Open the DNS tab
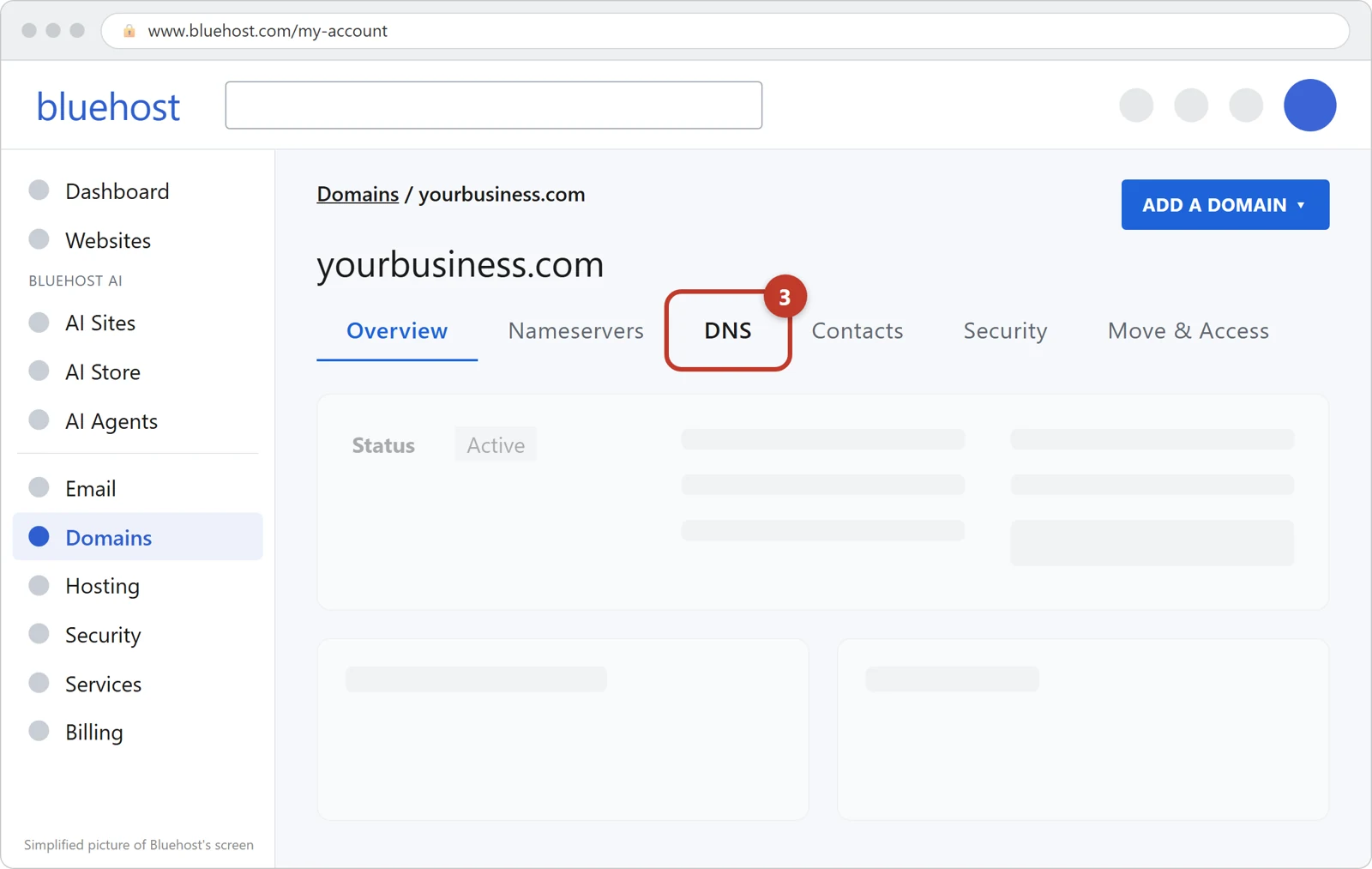The height and width of the screenshot is (869, 1372). coord(728,331)
